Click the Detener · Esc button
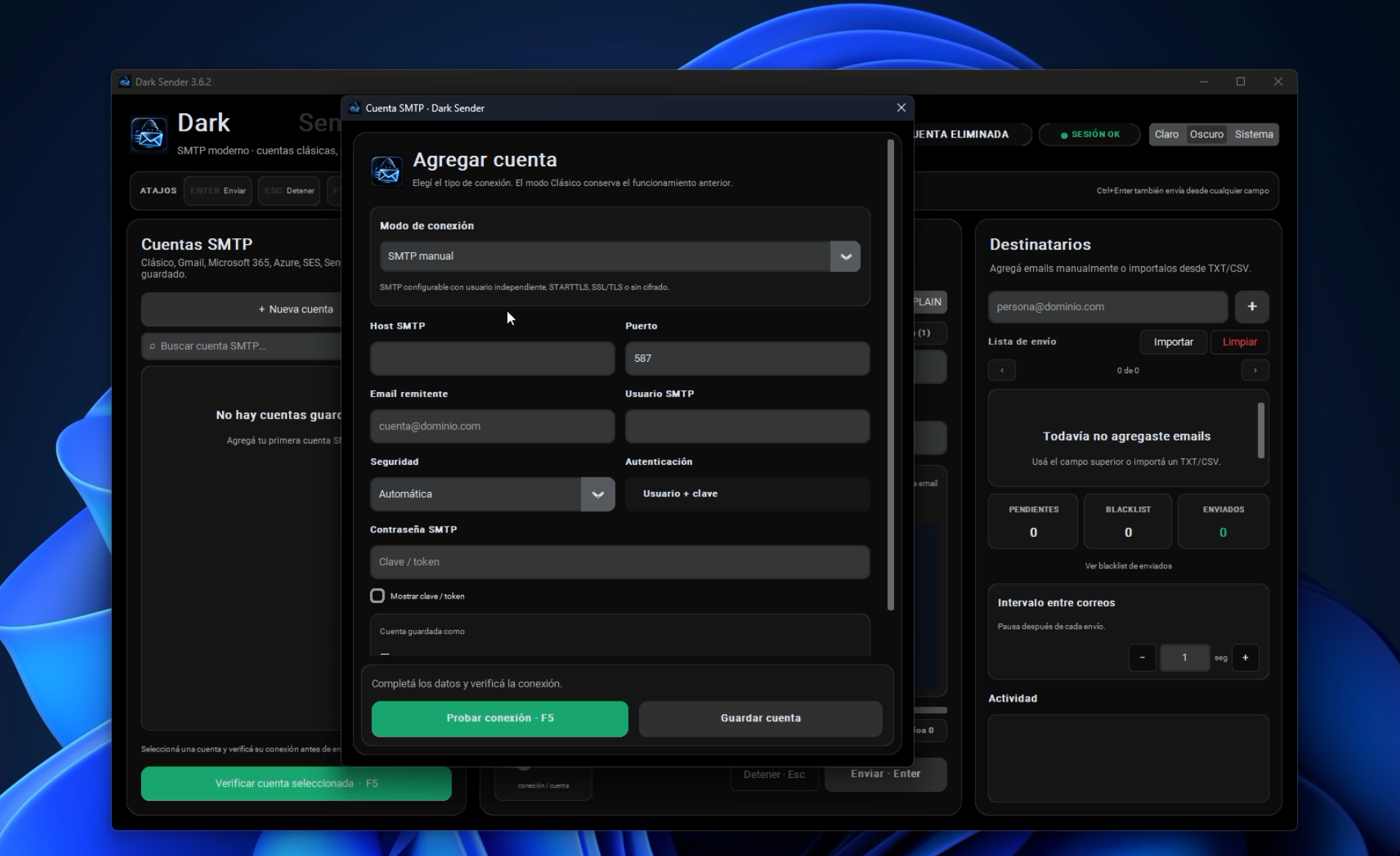 pos(774,775)
